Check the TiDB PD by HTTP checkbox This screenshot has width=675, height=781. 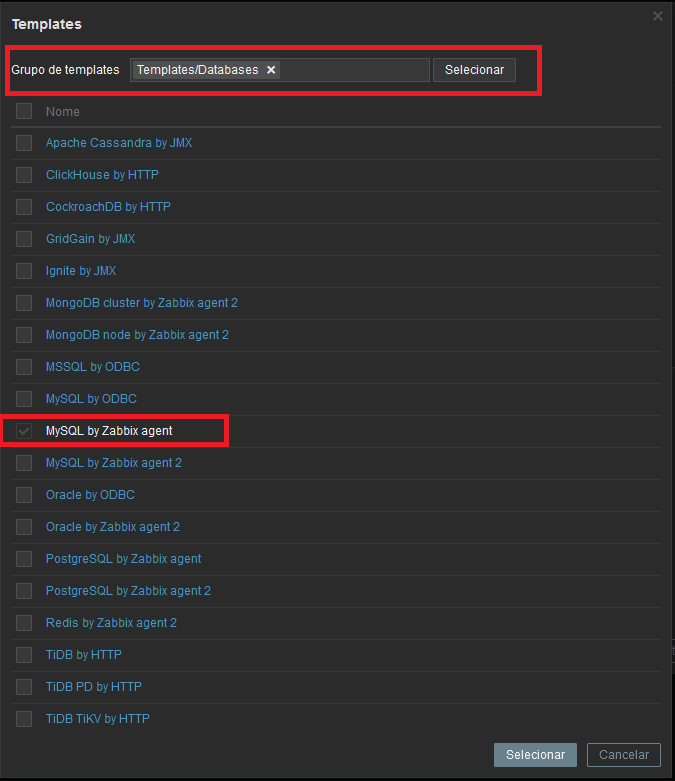(x=24, y=687)
